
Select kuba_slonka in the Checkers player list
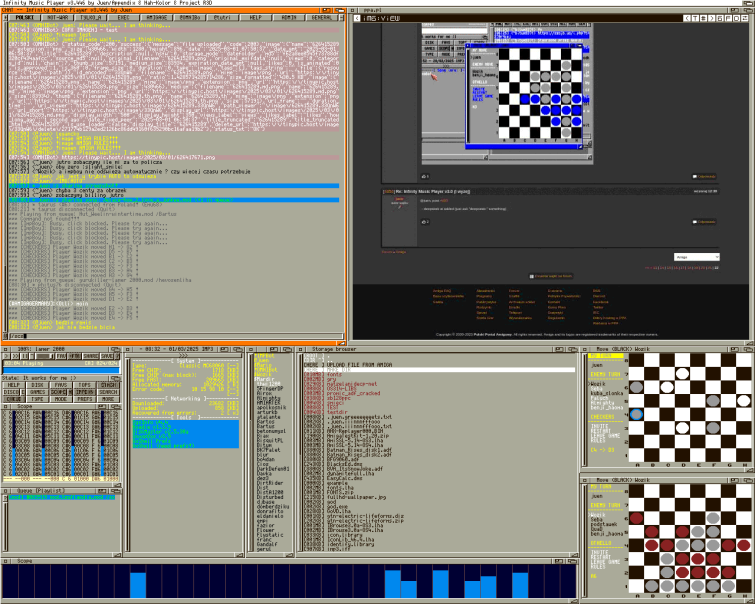pyautogui.click(x=607, y=394)
